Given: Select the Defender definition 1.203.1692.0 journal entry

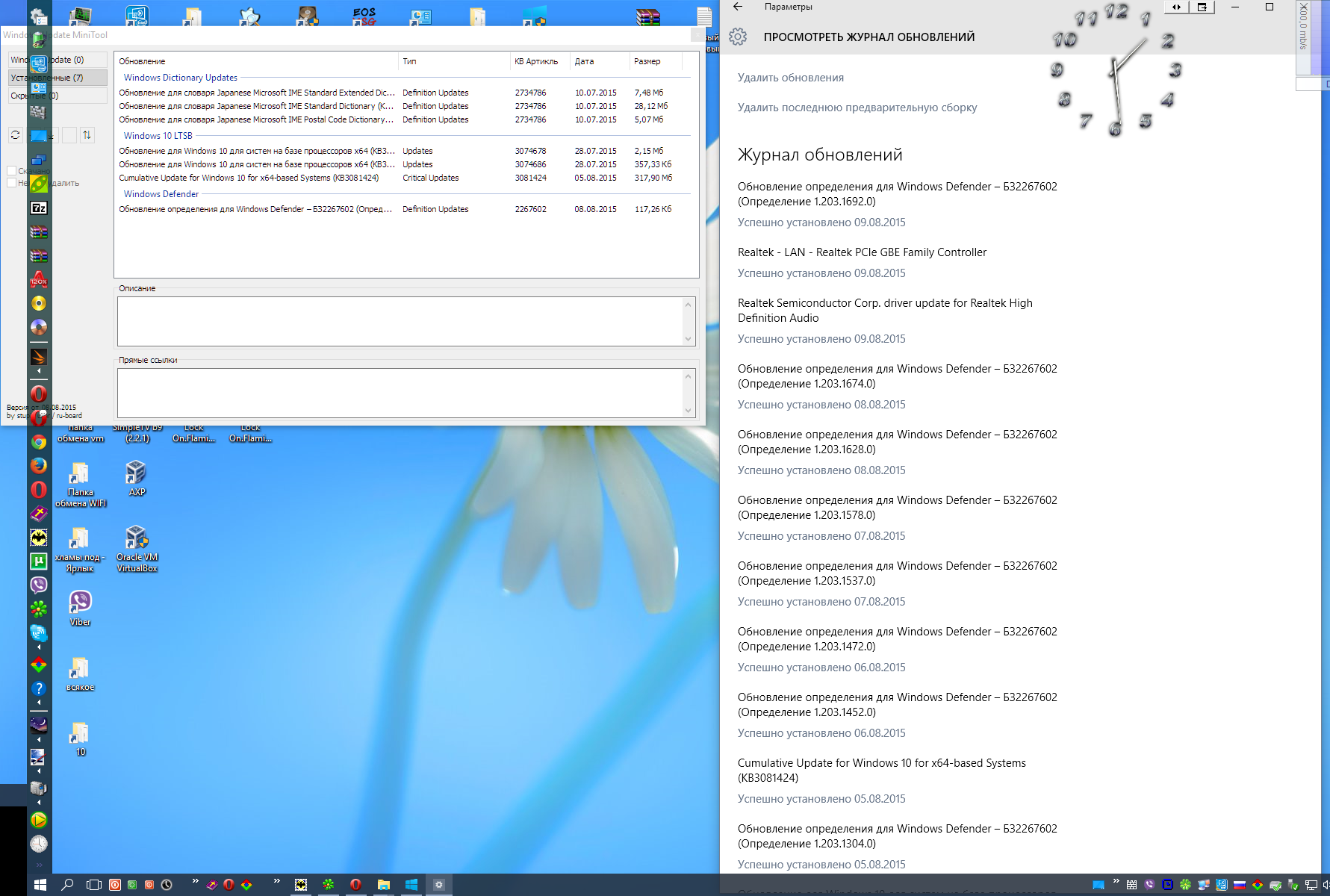Looking at the screenshot, I should point(898,204).
